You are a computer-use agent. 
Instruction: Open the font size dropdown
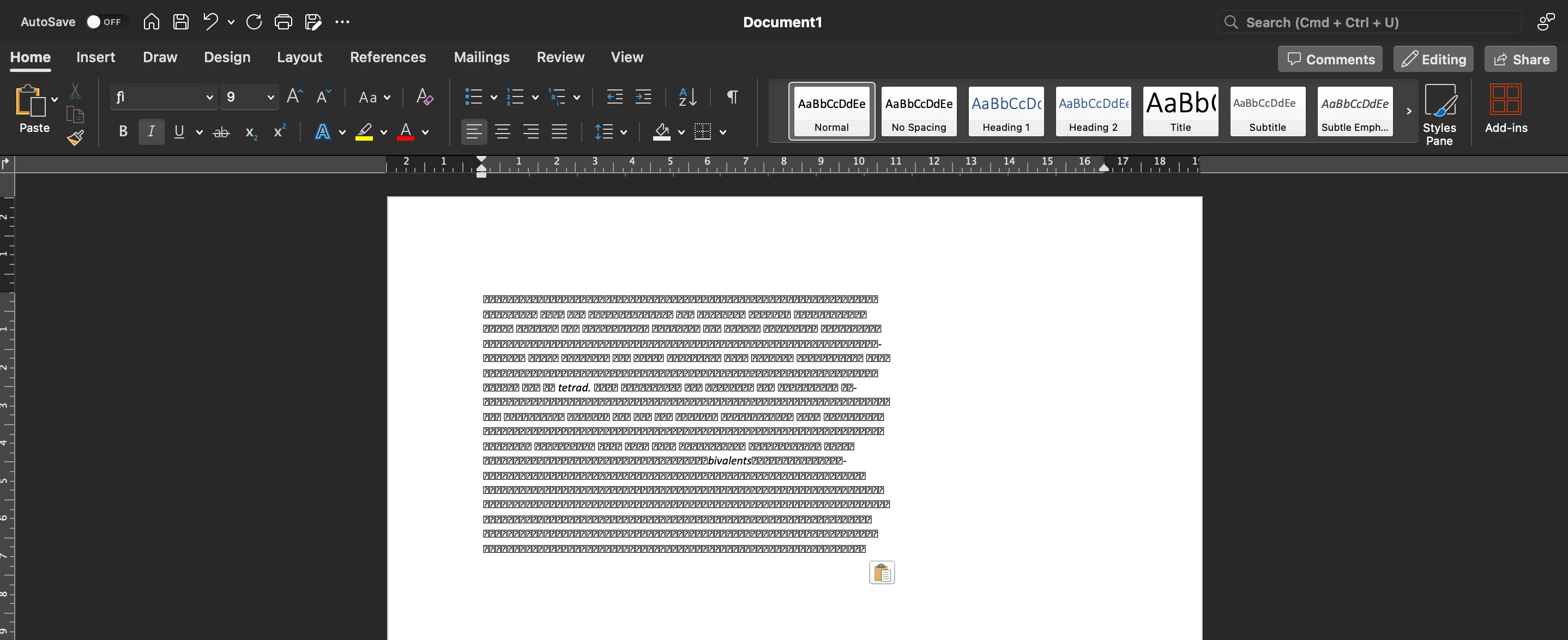[270, 98]
